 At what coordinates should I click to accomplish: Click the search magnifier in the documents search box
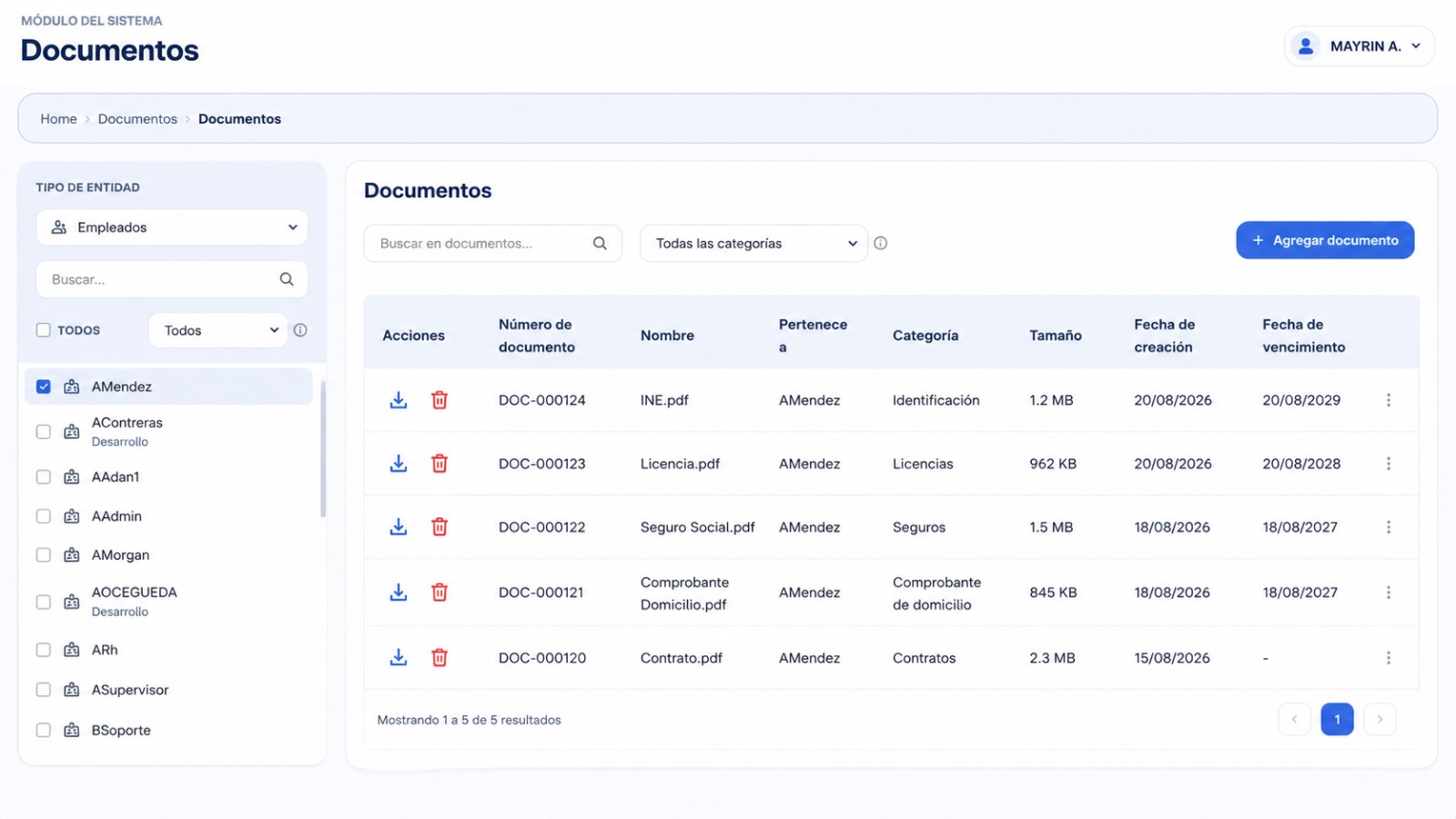click(x=600, y=243)
